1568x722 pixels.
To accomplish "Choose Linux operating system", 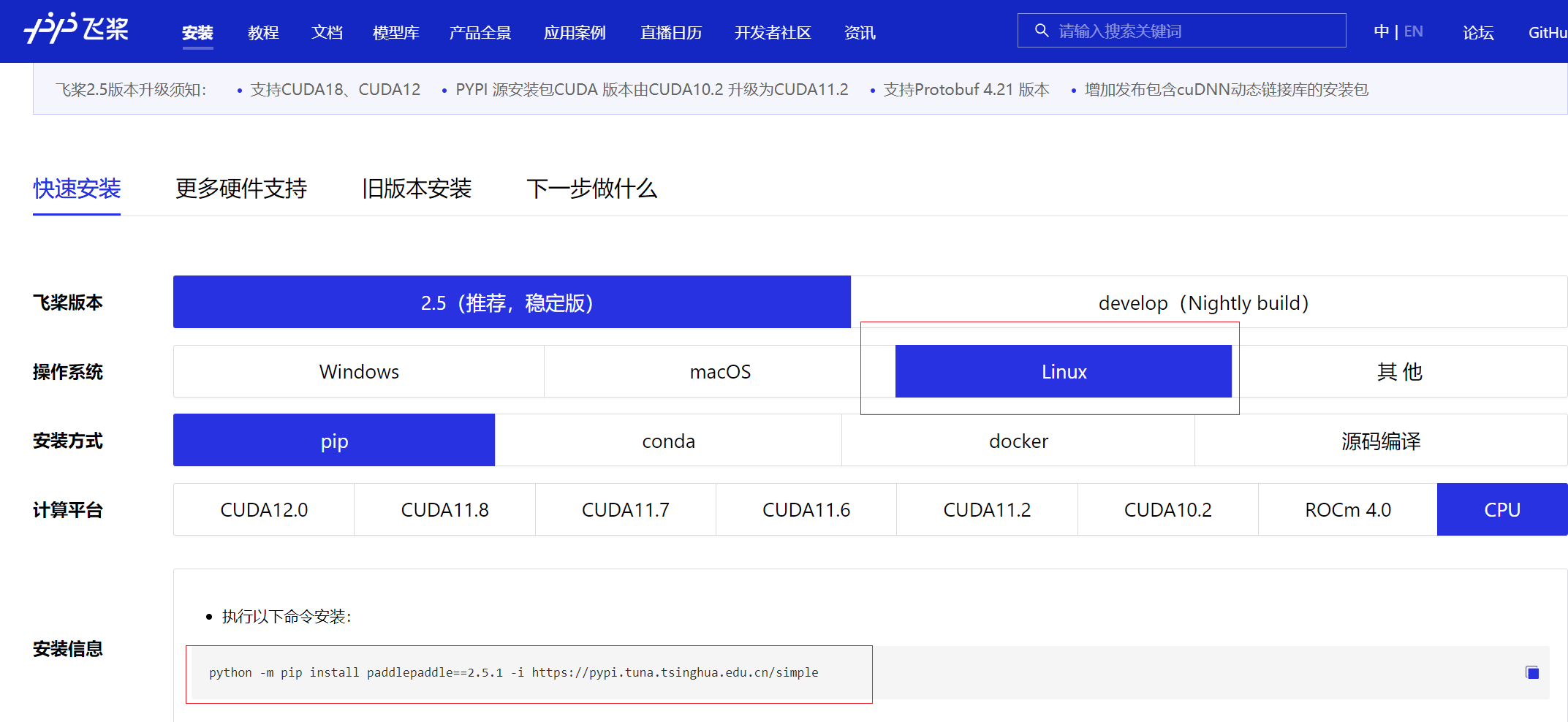I will [1064, 371].
